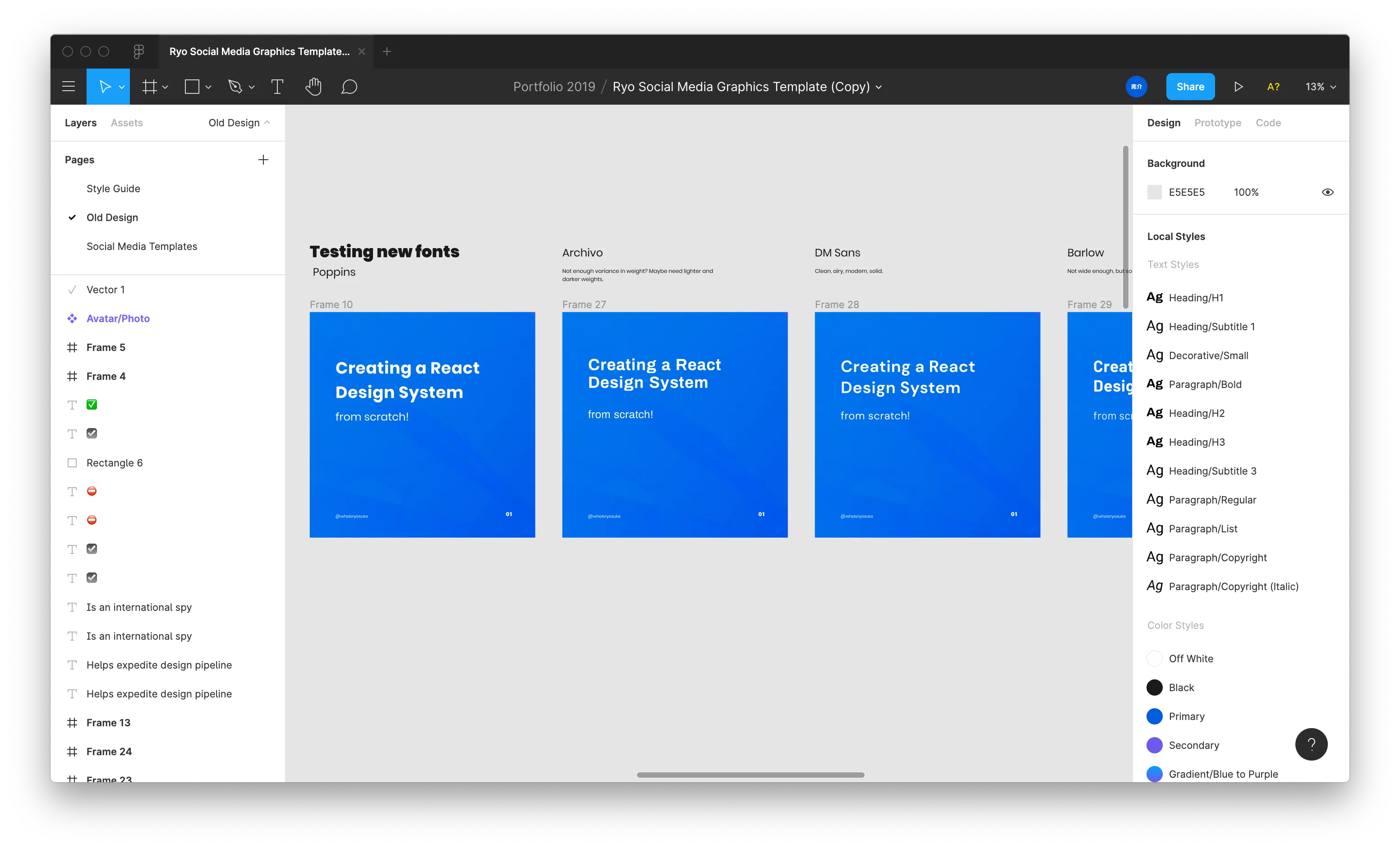This screenshot has height=849, width=1400.
Task: Activate the Text tool
Action: pyautogui.click(x=276, y=86)
